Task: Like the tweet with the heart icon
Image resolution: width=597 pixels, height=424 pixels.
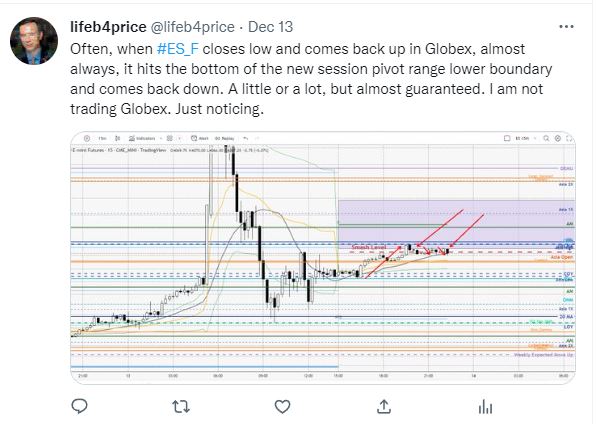Action: 282,406
